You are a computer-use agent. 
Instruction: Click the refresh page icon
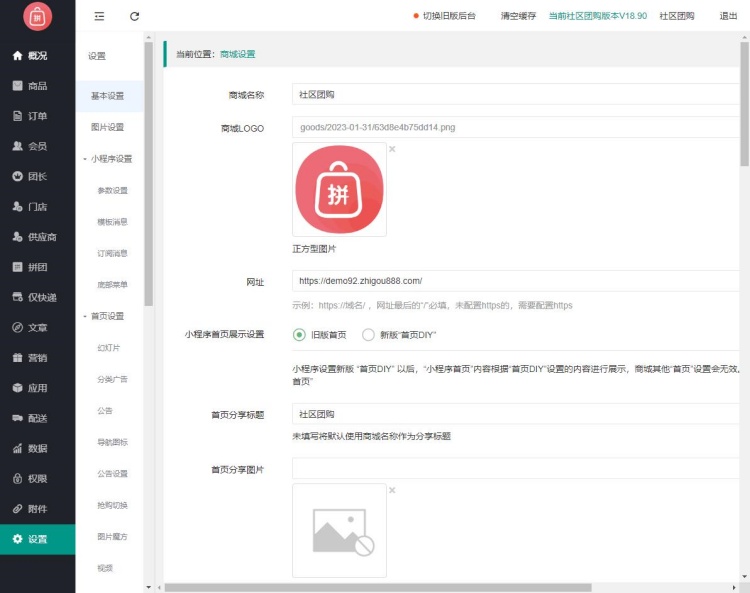134,16
